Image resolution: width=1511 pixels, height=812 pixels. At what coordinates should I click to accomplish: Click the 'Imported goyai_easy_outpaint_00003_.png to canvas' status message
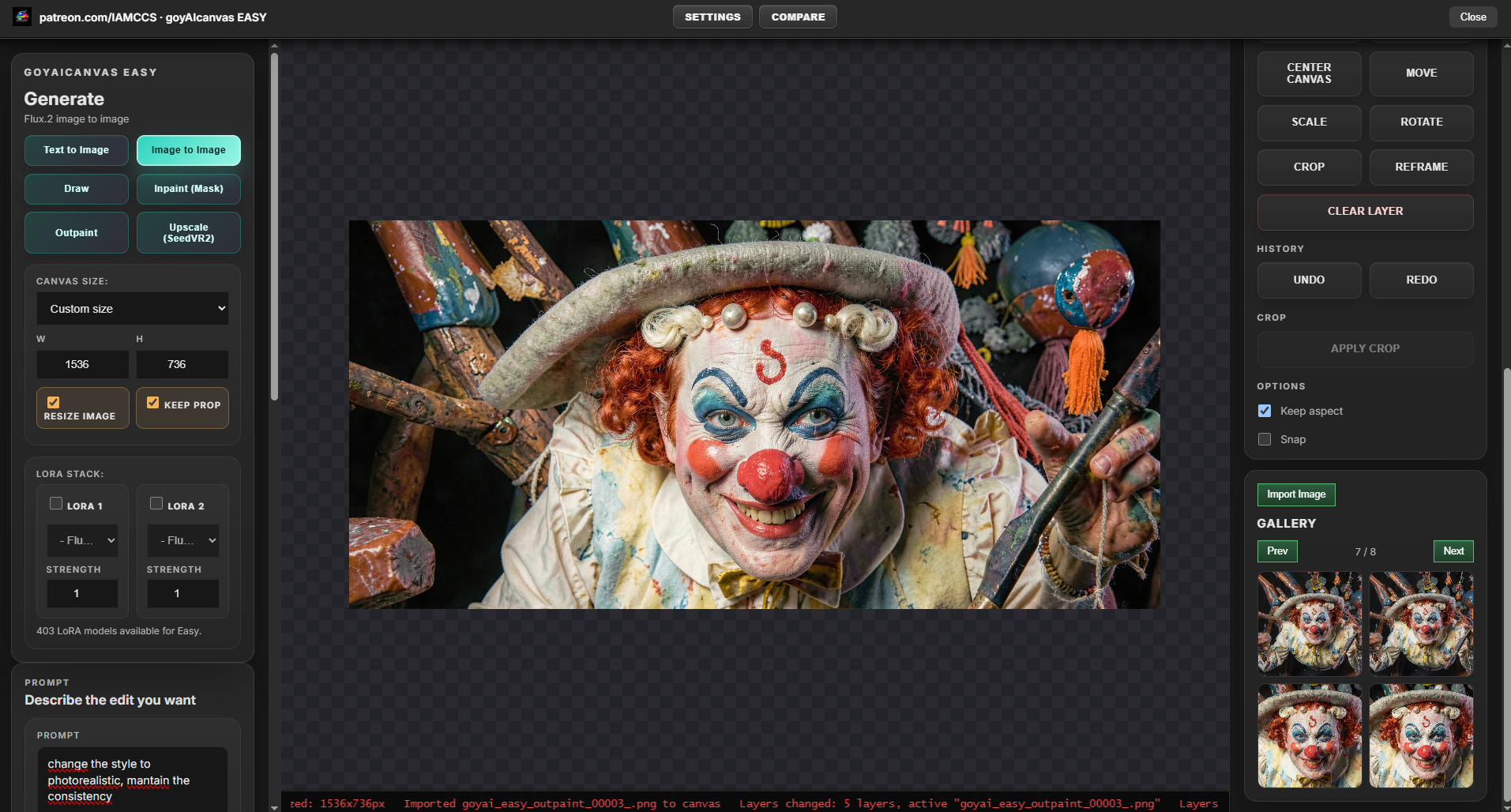point(562,803)
